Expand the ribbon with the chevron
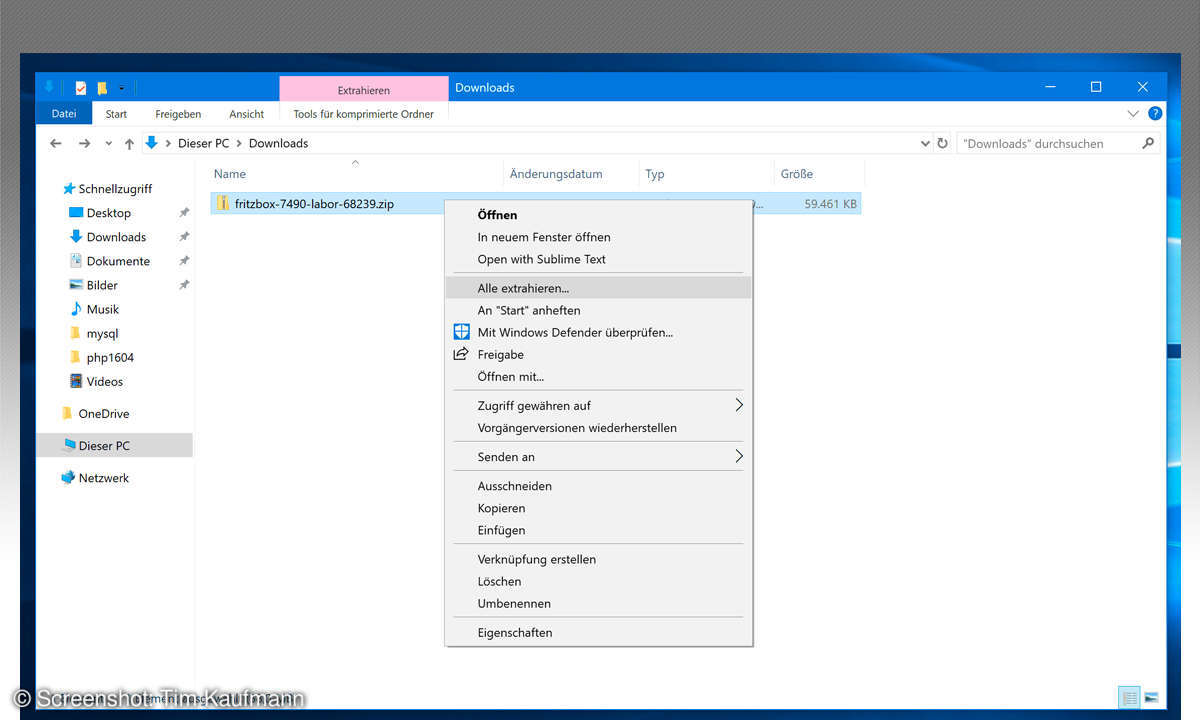The width and height of the screenshot is (1200, 720). click(x=1133, y=114)
